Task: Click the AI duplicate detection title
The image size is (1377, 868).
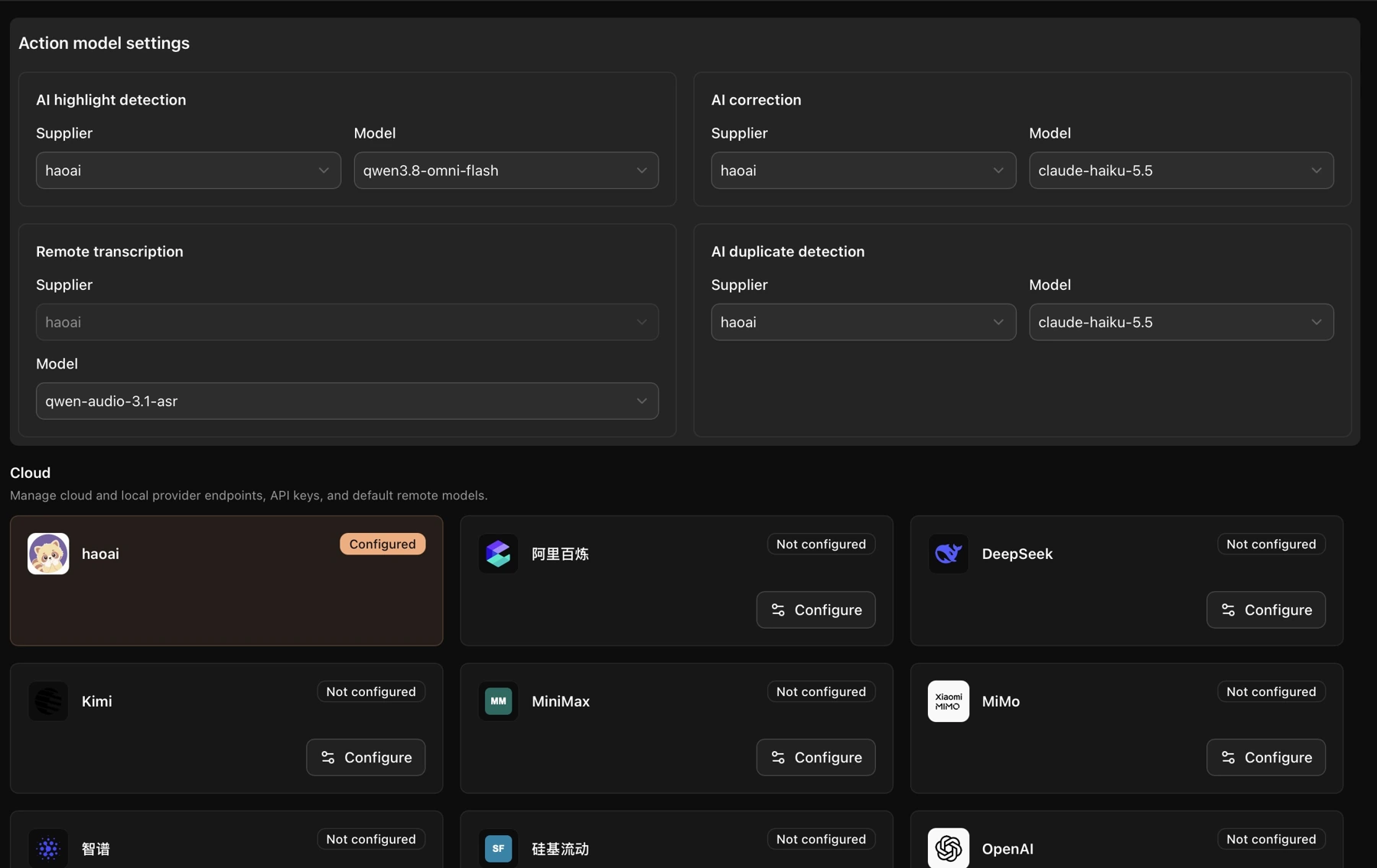Action: 787,251
